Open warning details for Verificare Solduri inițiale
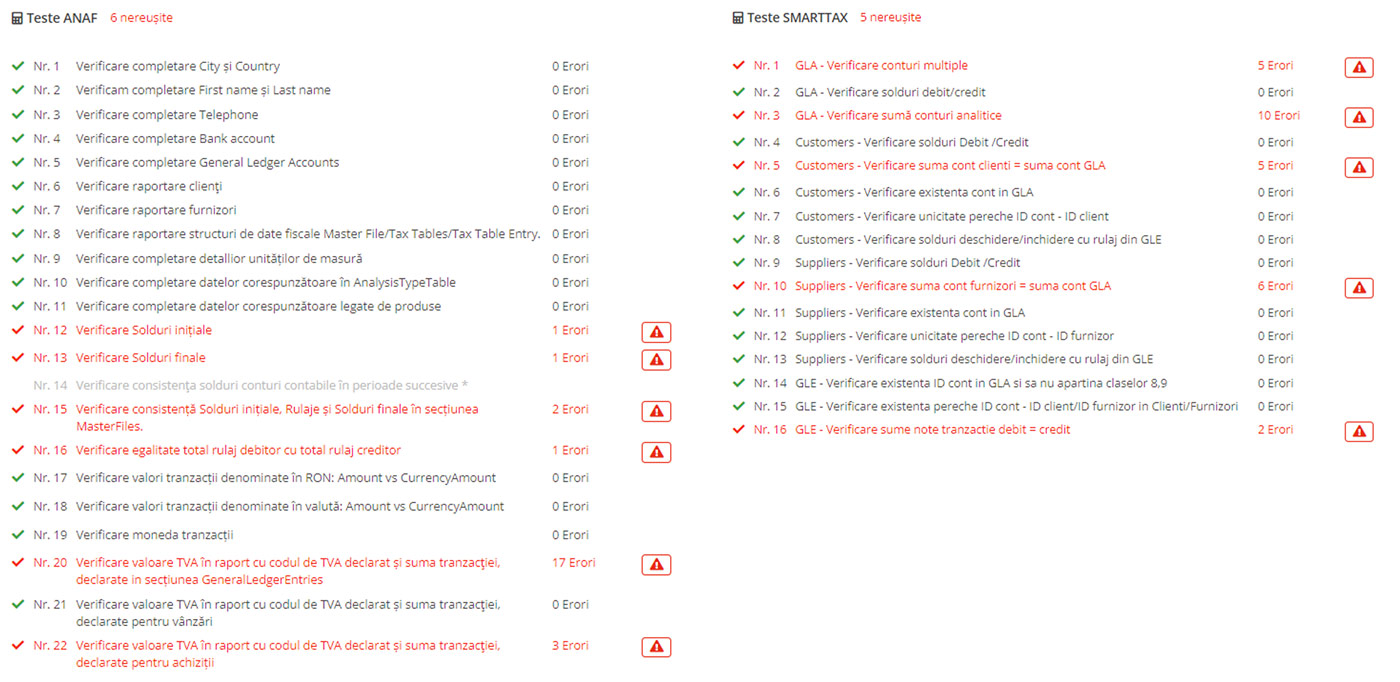 tap(656, 333)
